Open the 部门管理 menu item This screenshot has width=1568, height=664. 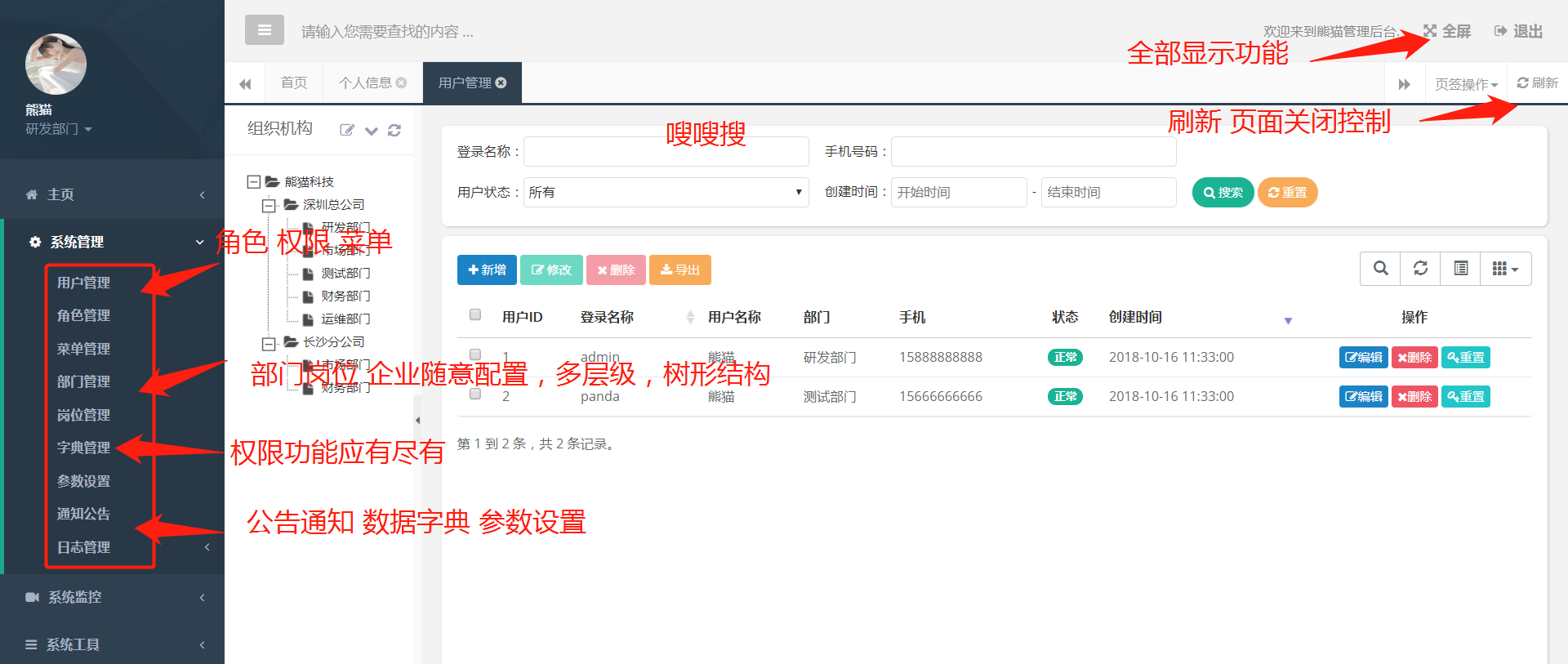[83, 381]
